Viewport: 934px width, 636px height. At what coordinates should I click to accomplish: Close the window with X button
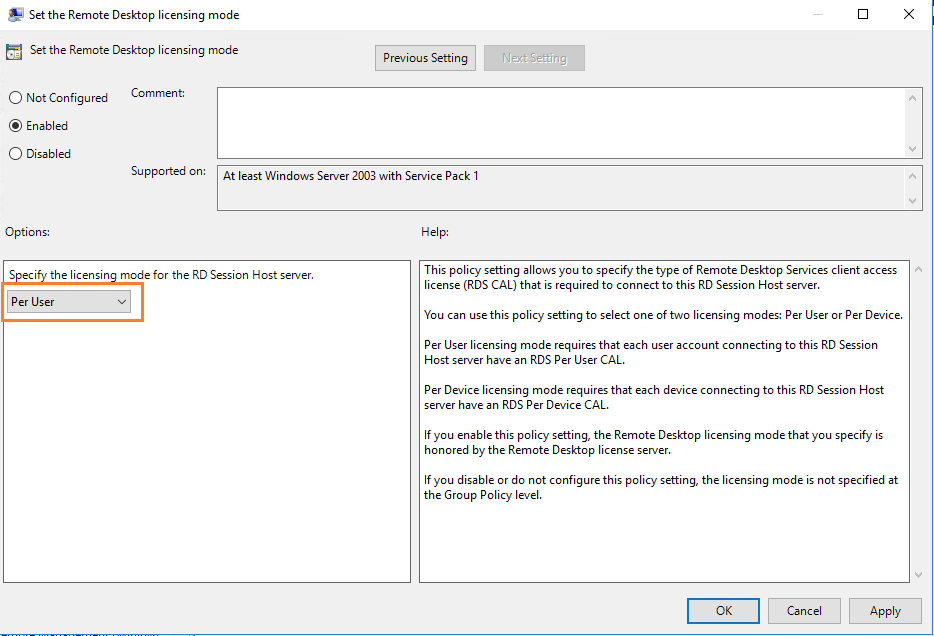[908, 14]
